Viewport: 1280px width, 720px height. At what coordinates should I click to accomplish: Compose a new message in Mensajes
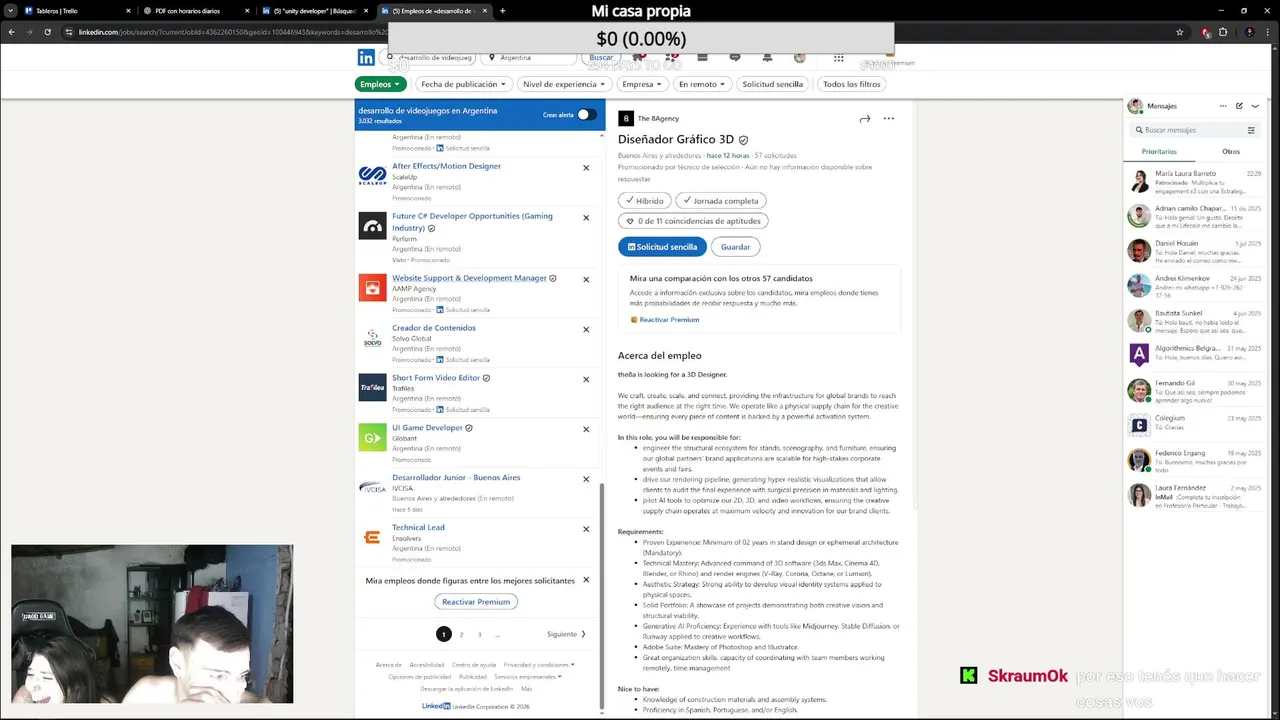[1239, 106]
